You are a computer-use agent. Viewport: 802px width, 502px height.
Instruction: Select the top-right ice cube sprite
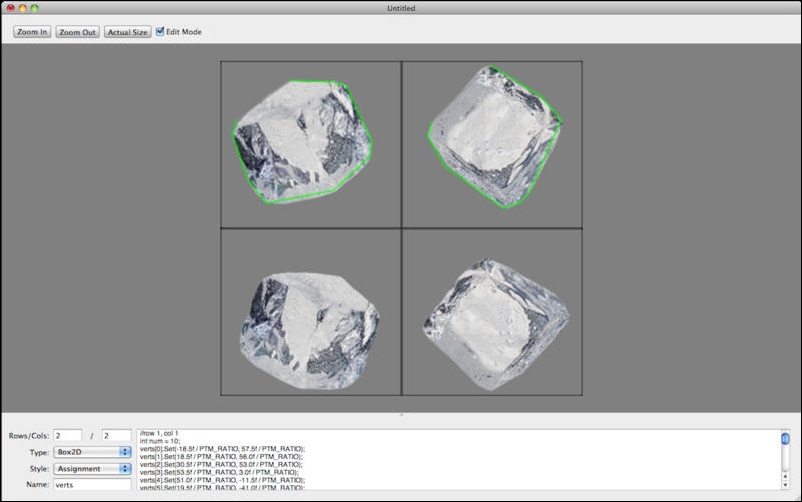click(x=492, y=135)
